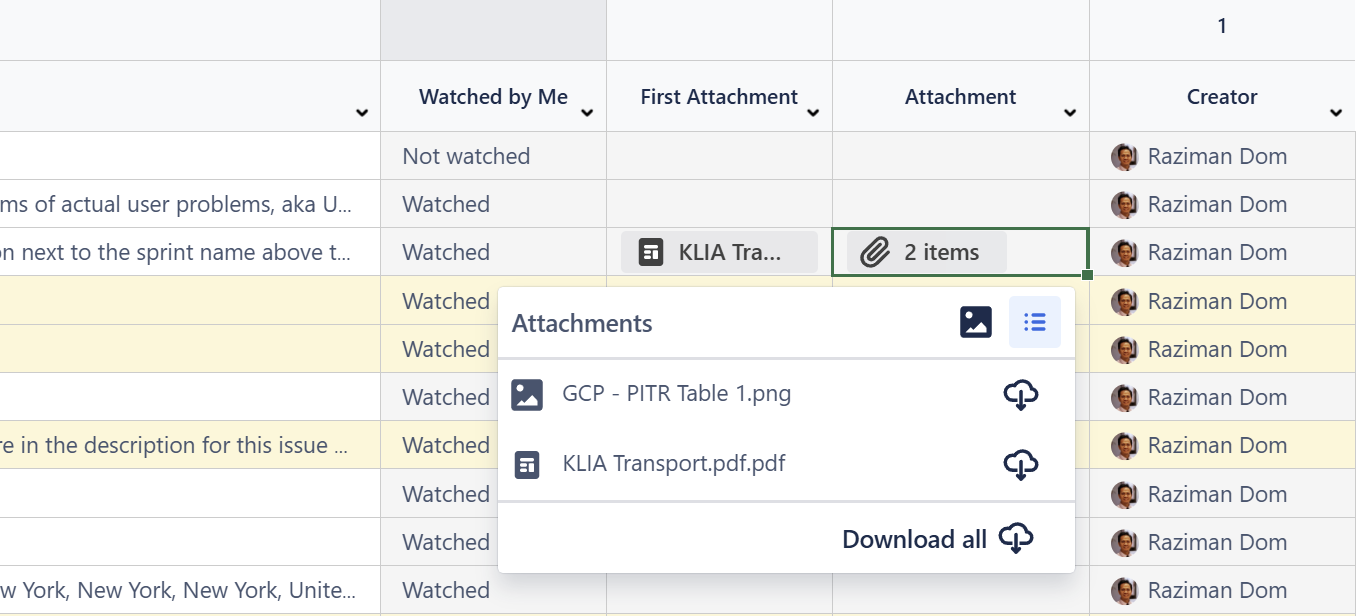Image resolution: width=1356 pixels, height=616 pixels.
Task: Download KLIA Transport.pdf.pdf cloud icon
Action: (x=1020, y=464)
